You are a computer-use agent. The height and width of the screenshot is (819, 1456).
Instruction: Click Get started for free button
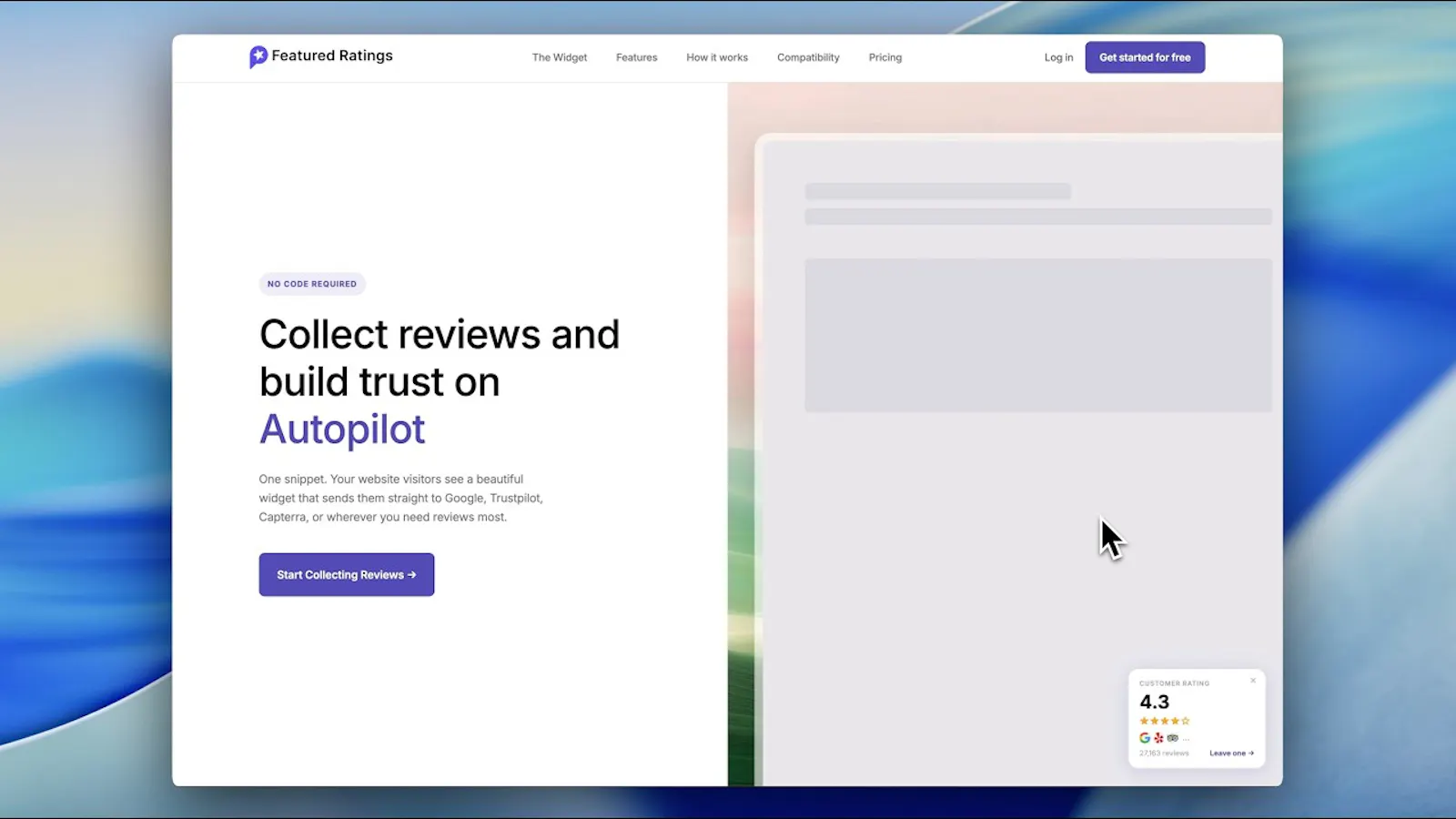tap(1145, 57)
